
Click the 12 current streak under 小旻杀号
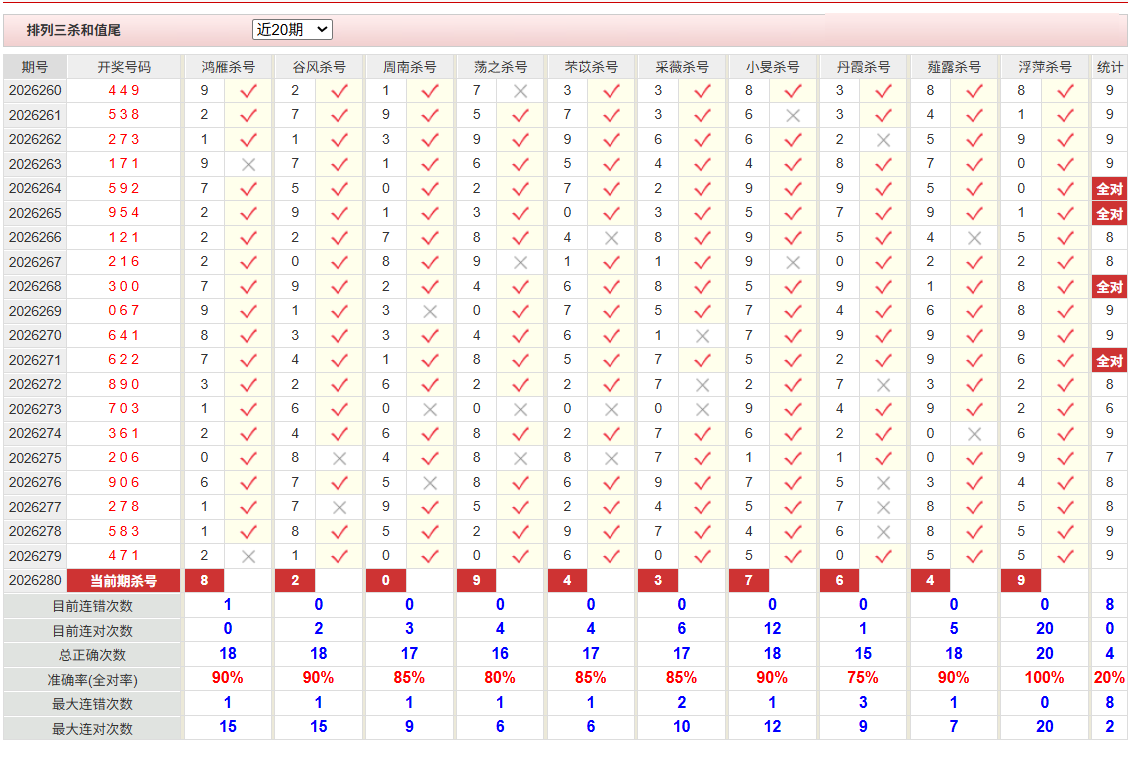pyautogui.click(x=772, y=629)
